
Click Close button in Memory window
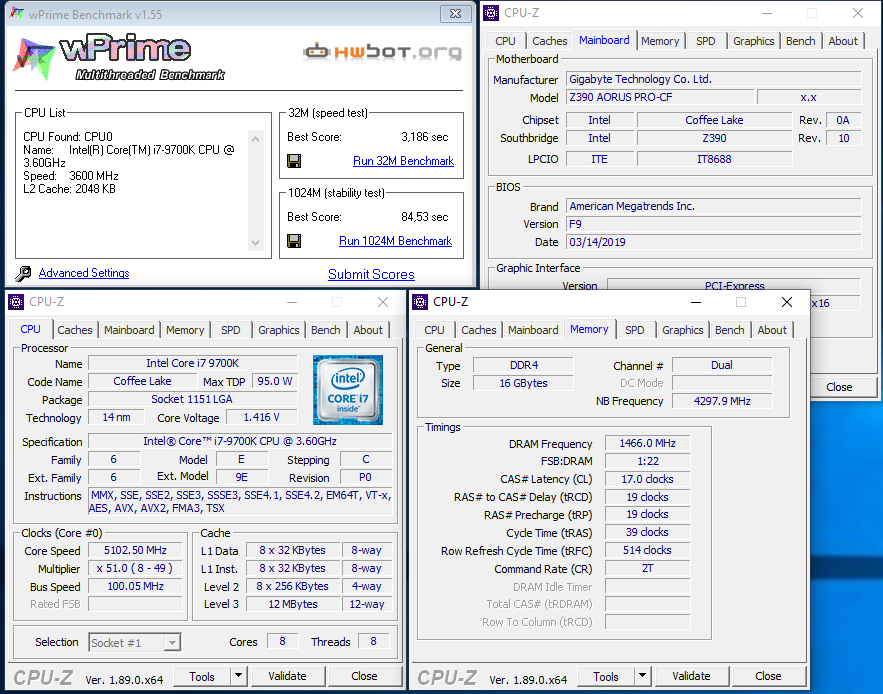click(x=768, y=676)
